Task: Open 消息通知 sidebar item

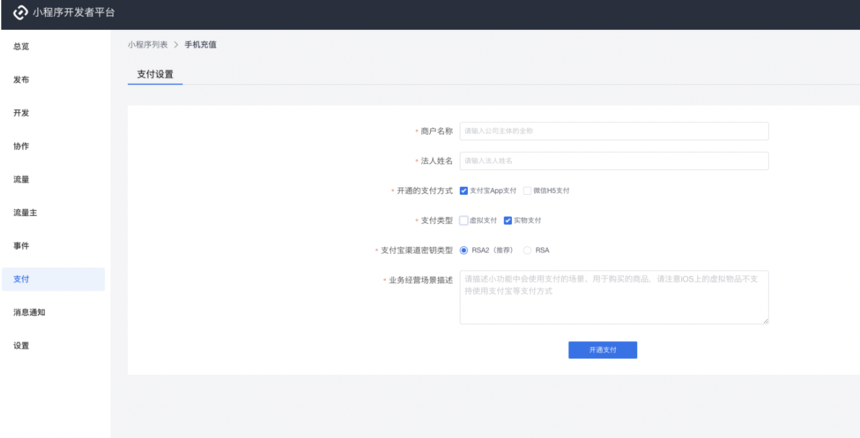Action: coord(29,312)
